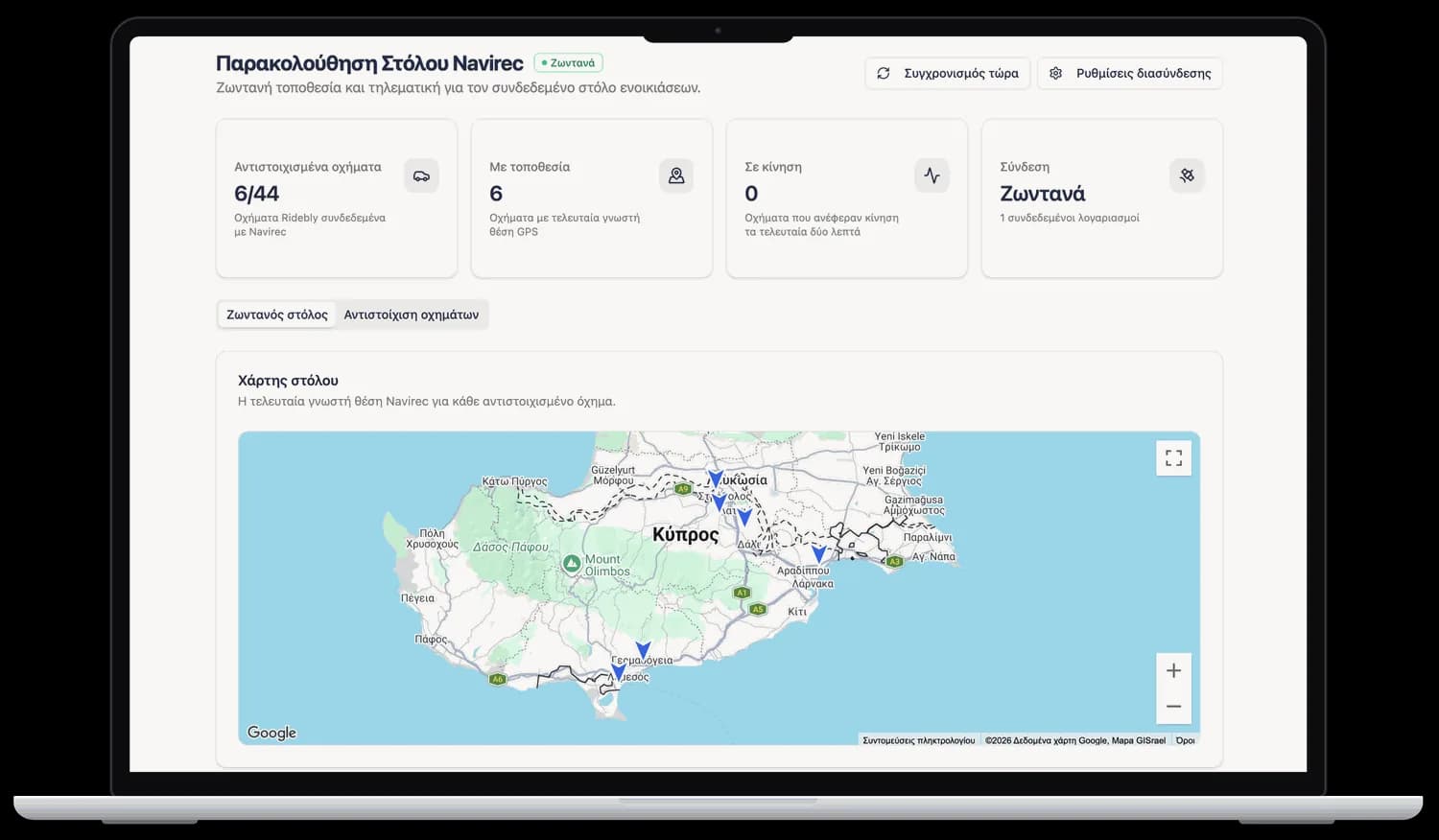Click the activity pulse icon in Σε κίνηση card

click(932, 175)
